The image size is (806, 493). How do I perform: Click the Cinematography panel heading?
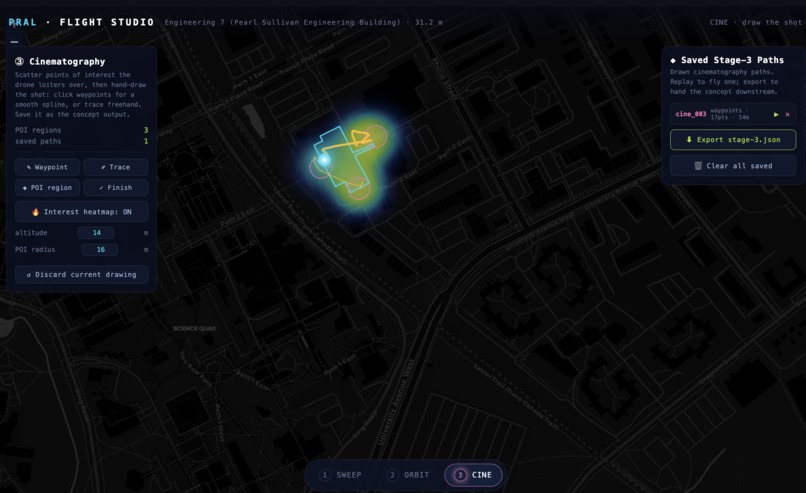point(60,62)
